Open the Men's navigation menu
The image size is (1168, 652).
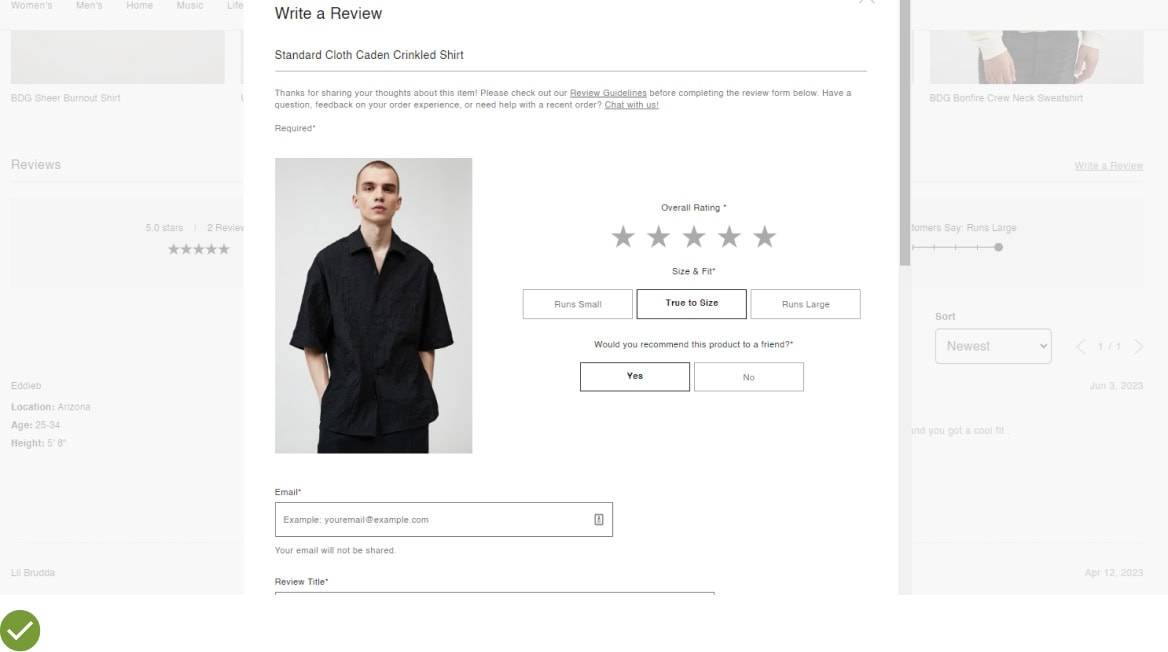pos(89,5)
